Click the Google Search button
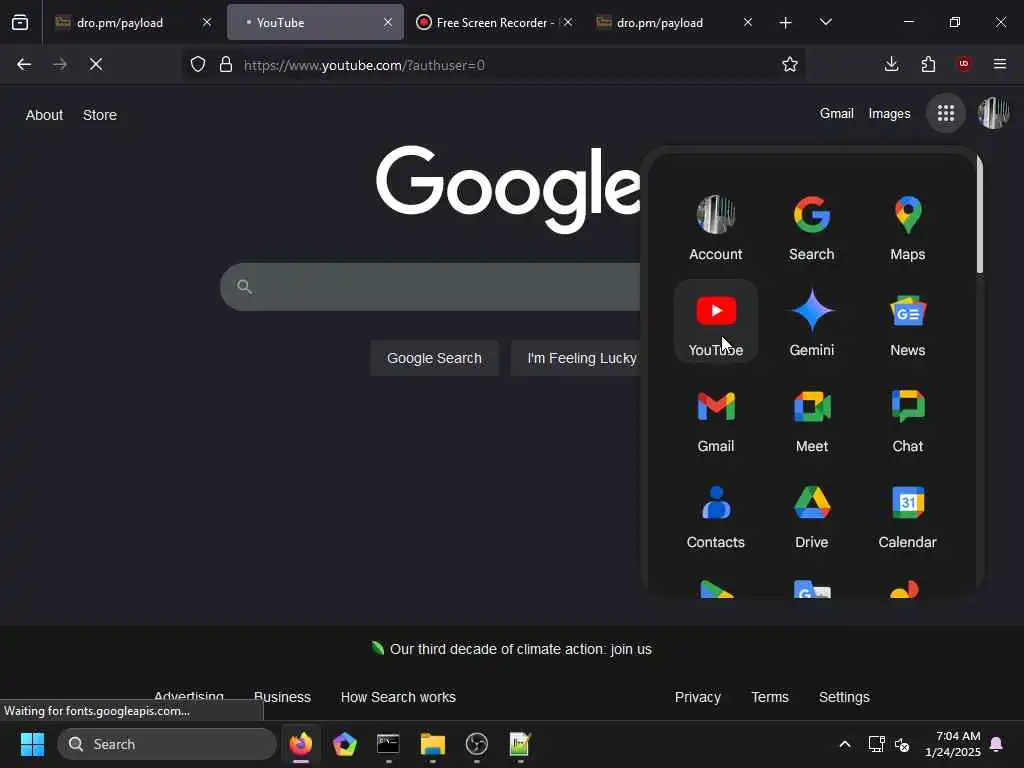This screenshot has width=1024, height=768. coord(434,358)
